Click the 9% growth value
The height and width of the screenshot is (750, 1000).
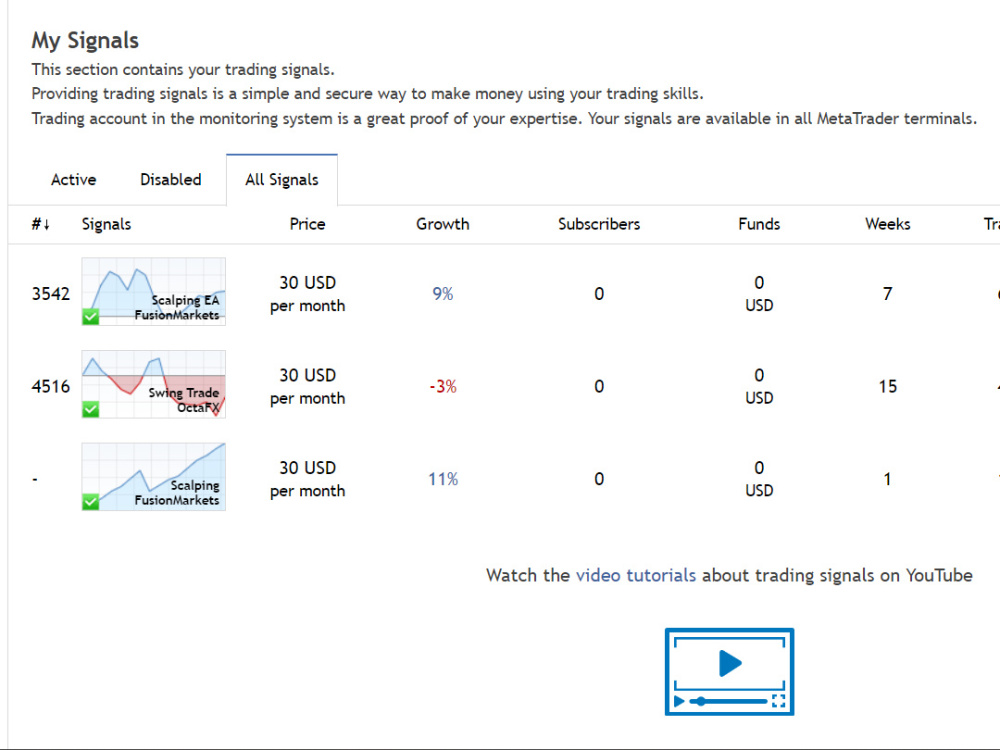click(443, 294)
